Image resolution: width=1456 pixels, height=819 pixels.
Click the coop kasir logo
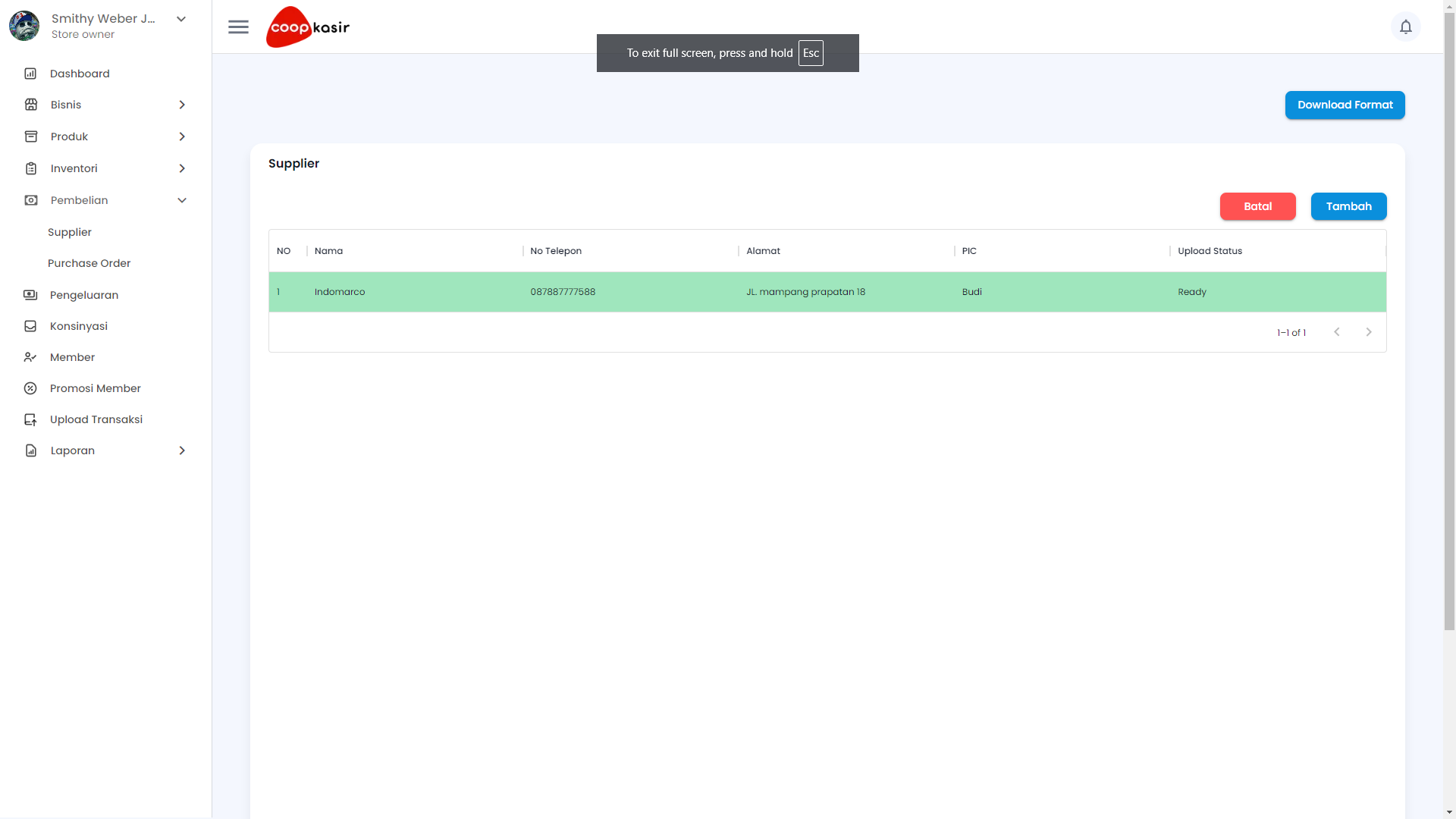[x=307, y=27]
